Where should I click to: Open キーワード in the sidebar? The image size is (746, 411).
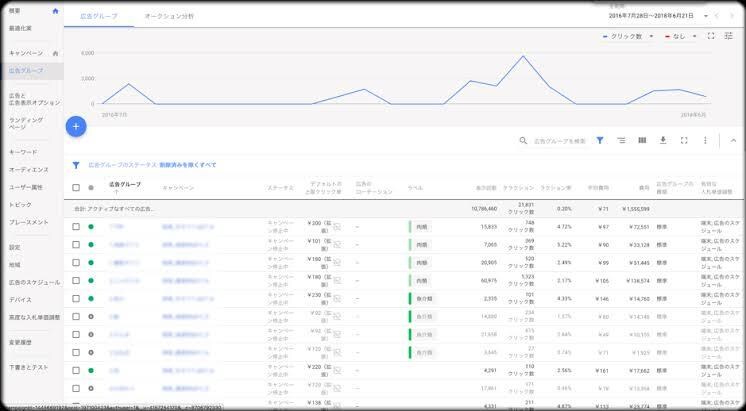tap(23, 152)
